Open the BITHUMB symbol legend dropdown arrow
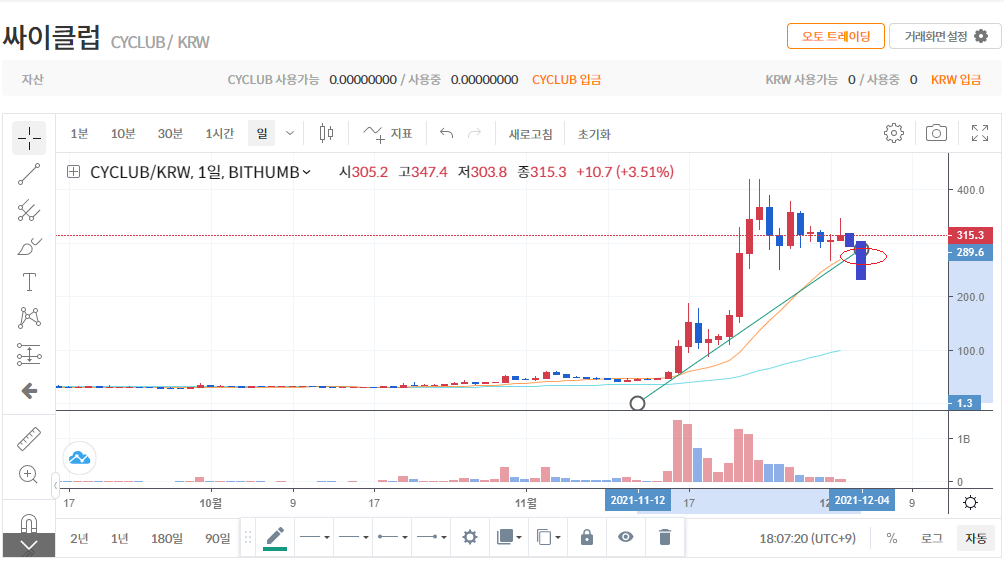1004x561 pixels. click(x=307, y=172)
